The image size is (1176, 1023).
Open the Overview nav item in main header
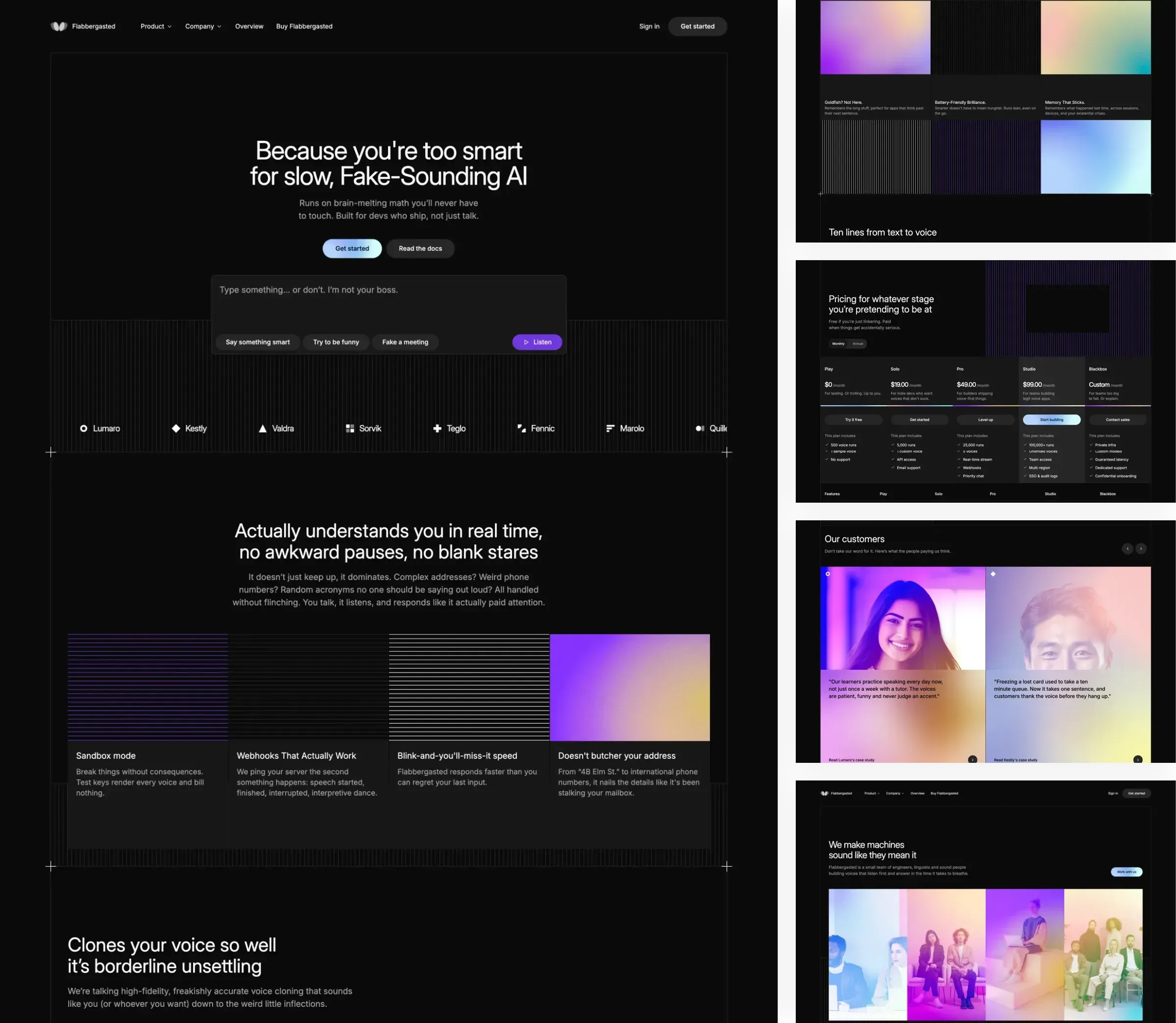coord(249,26)
